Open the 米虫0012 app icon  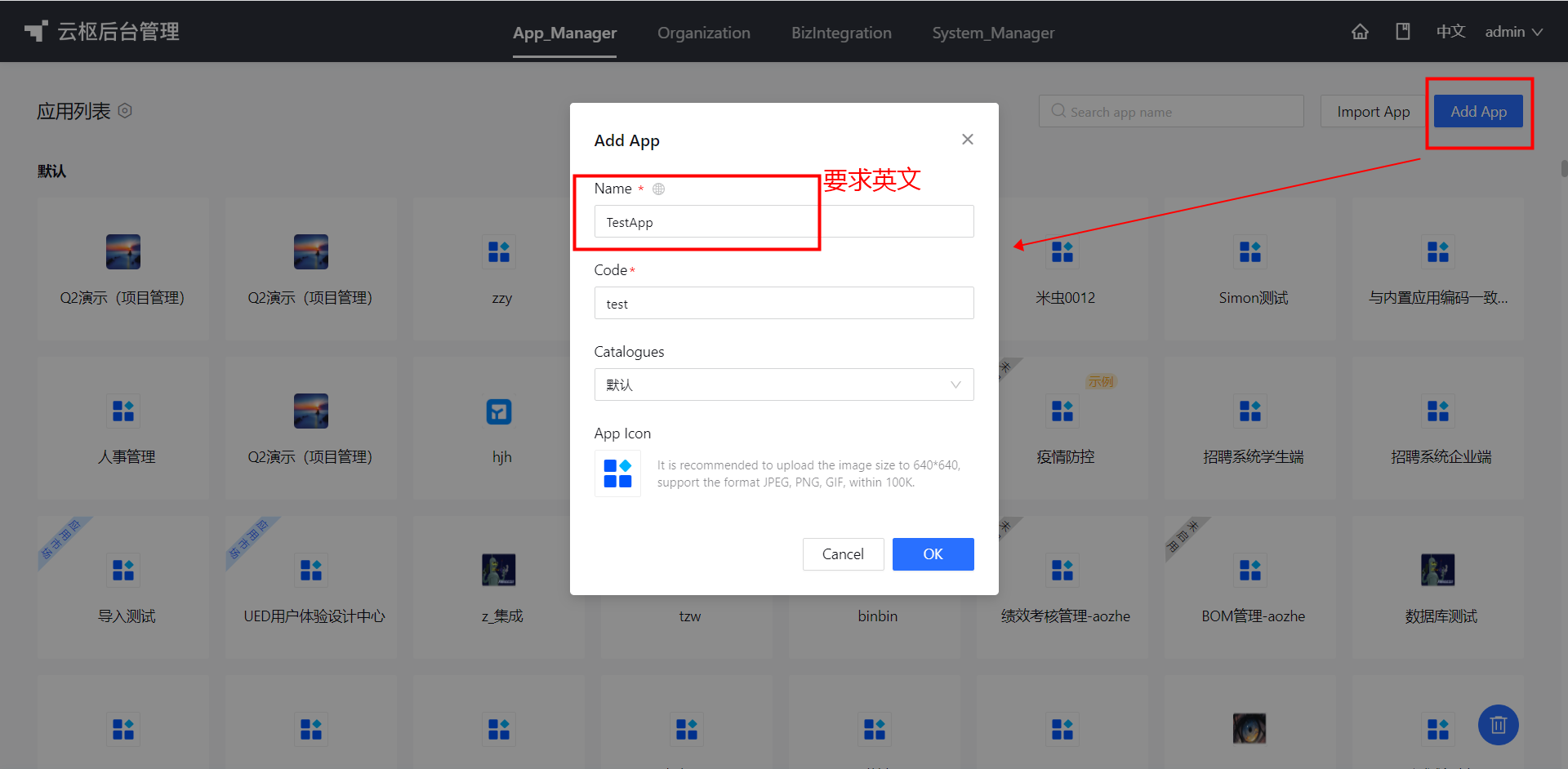(x=1062, y=251)
